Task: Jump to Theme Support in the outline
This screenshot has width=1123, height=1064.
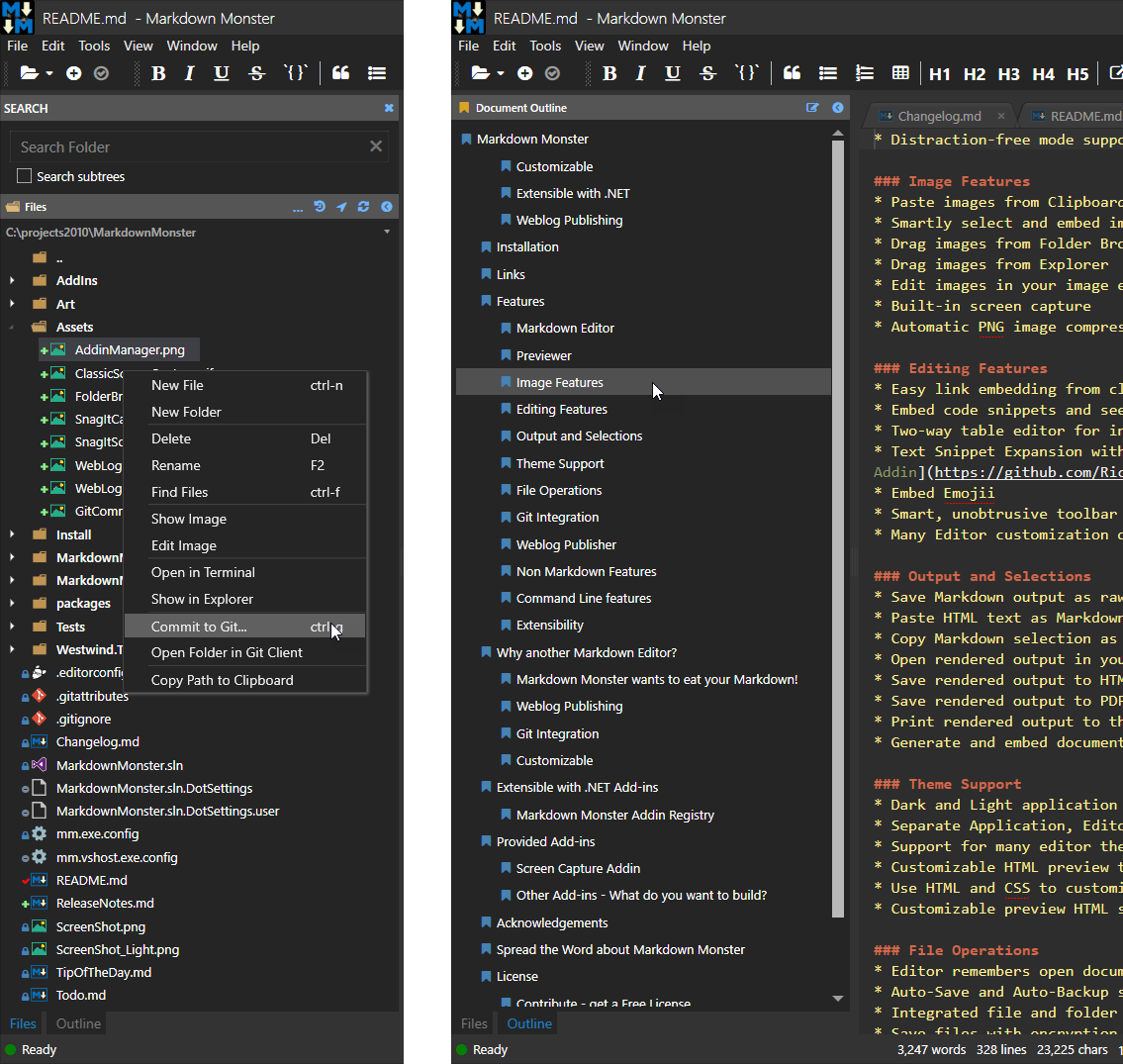Action: pyautogui.click(x=559, y=463)
